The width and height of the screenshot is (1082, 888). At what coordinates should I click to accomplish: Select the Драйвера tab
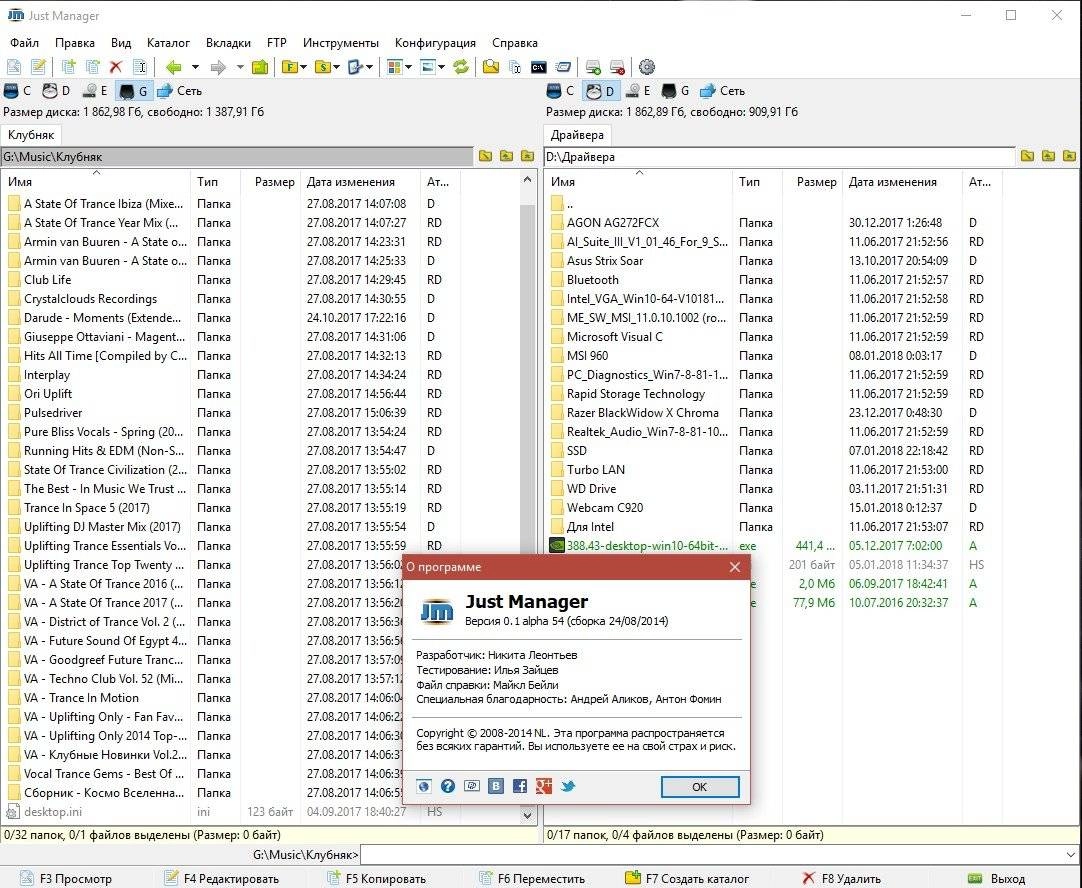coord(578,135)
